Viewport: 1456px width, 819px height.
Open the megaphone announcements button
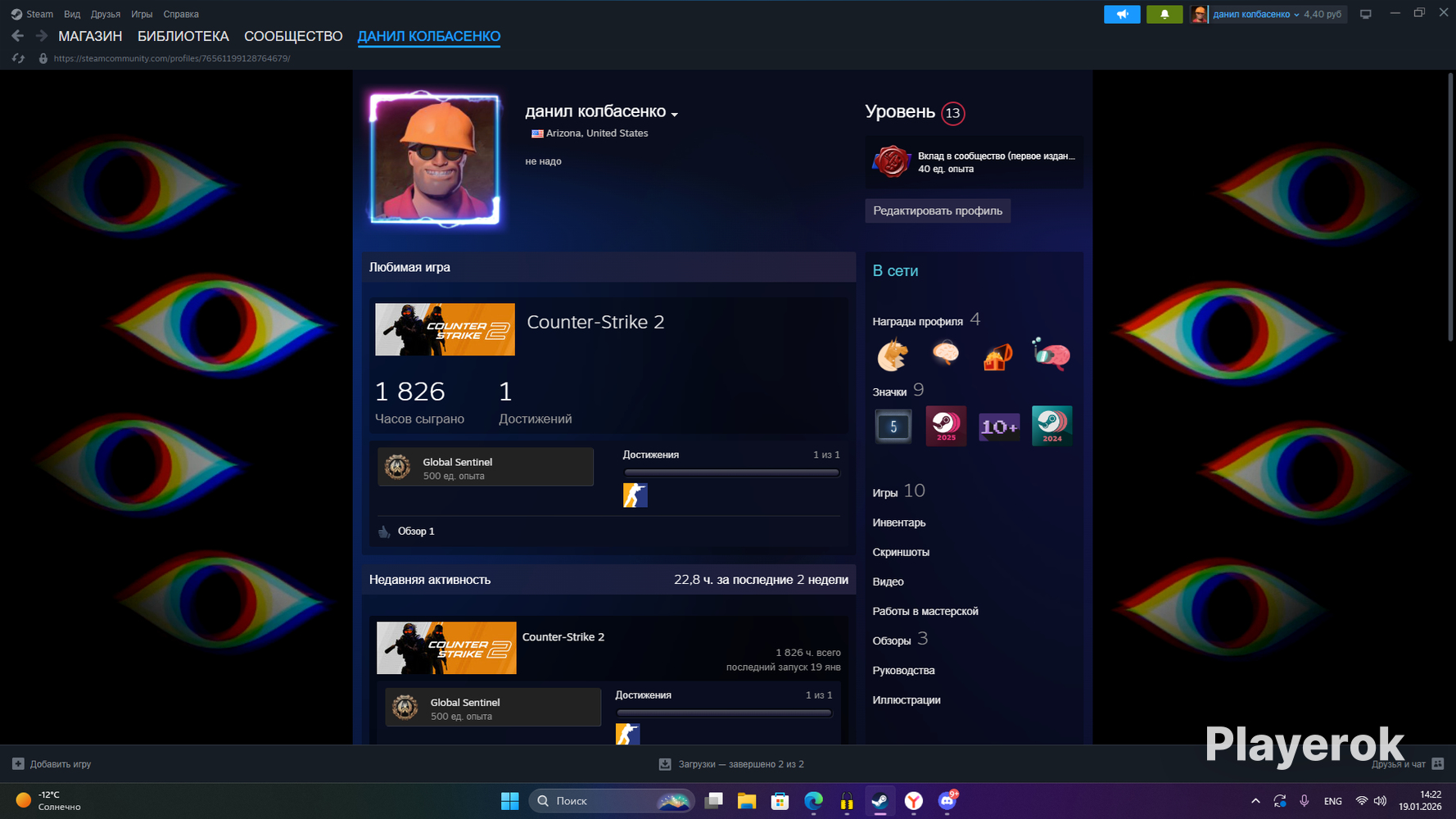[x=1122, y=14]
